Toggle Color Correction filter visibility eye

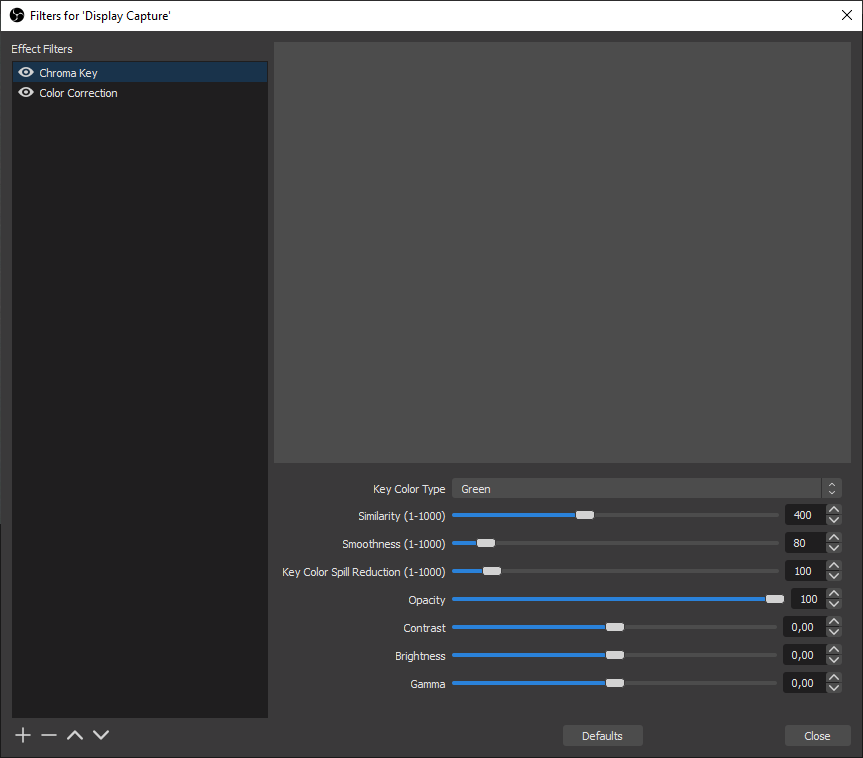tap(26, 93)
